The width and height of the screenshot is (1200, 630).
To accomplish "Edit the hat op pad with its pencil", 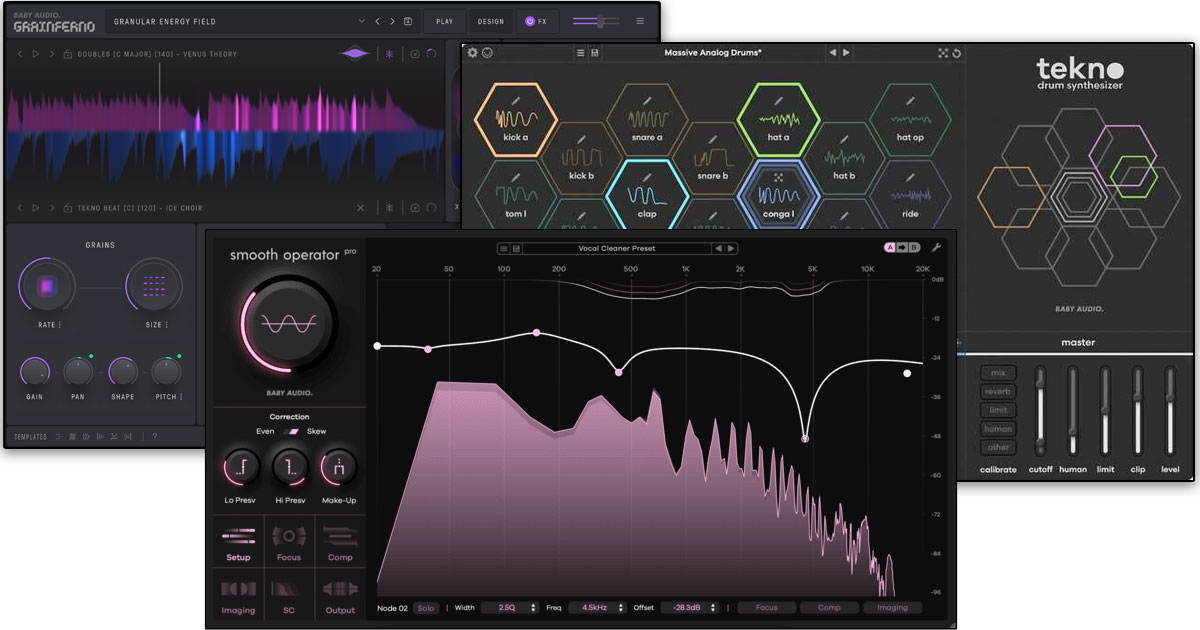I will 909,100.
